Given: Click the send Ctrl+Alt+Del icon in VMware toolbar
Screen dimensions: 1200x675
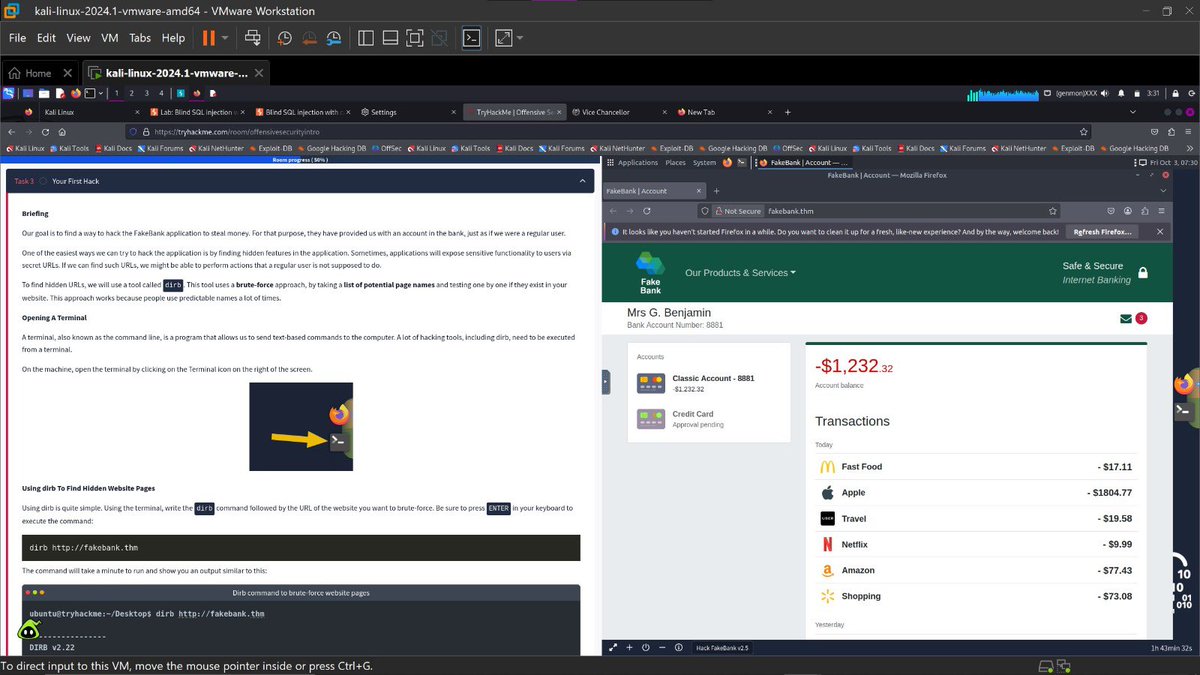Looking at the screenshot, I should 253,38.
